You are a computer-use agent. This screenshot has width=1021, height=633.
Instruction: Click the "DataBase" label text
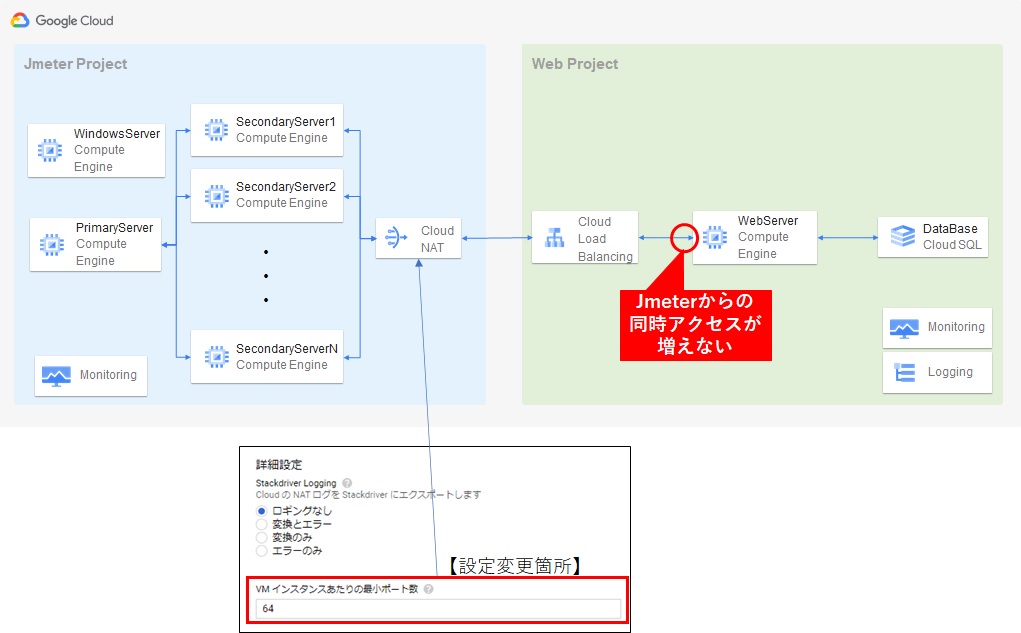point(950,229)
